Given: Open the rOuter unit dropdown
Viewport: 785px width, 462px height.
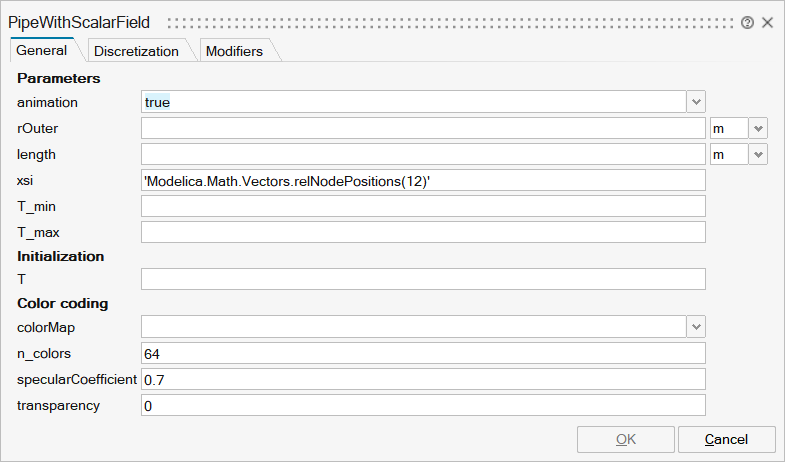Looking at the screenshot, I should (758, 128).
